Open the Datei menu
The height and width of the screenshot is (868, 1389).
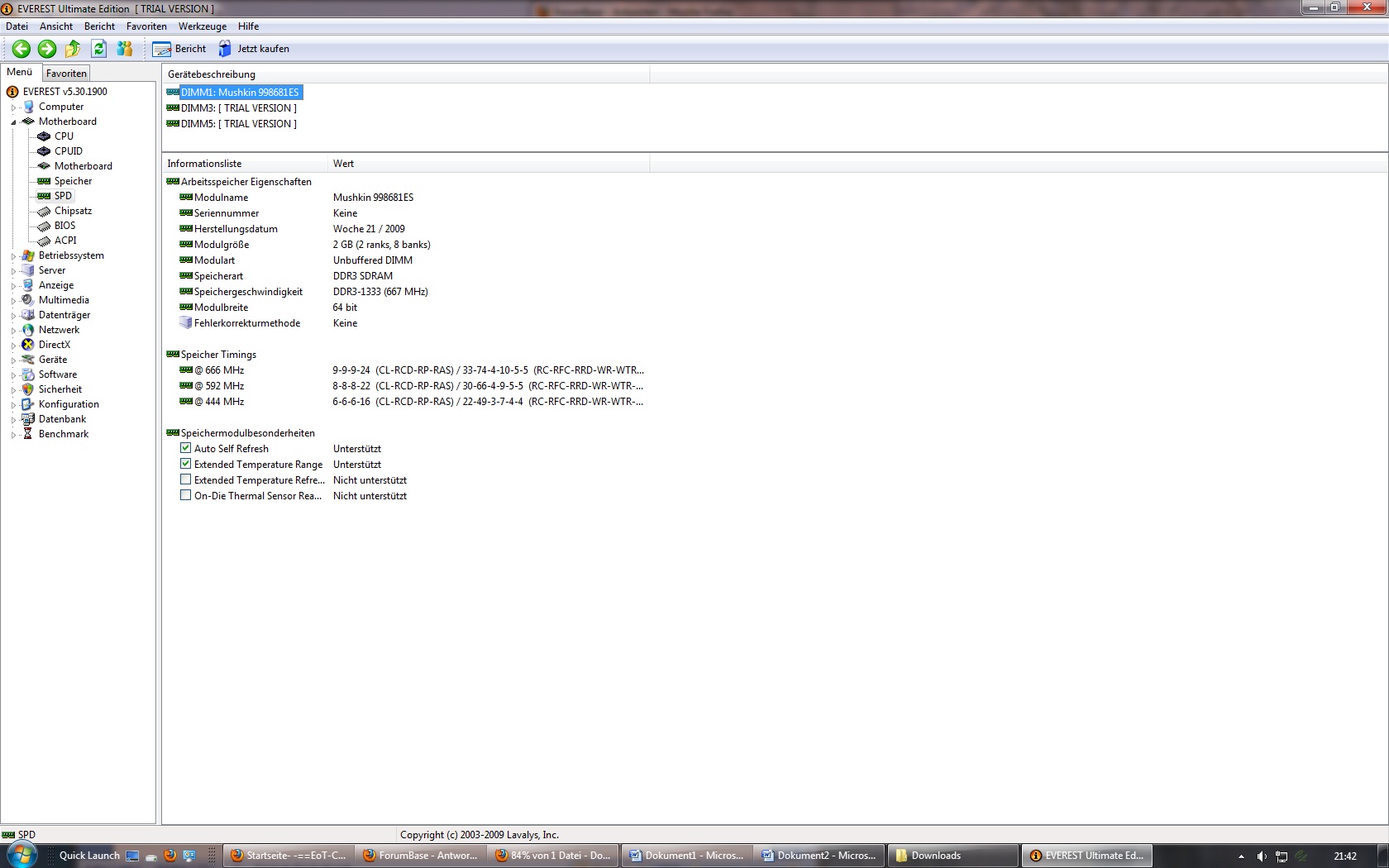pyautogui.click(x=17, y=26)
